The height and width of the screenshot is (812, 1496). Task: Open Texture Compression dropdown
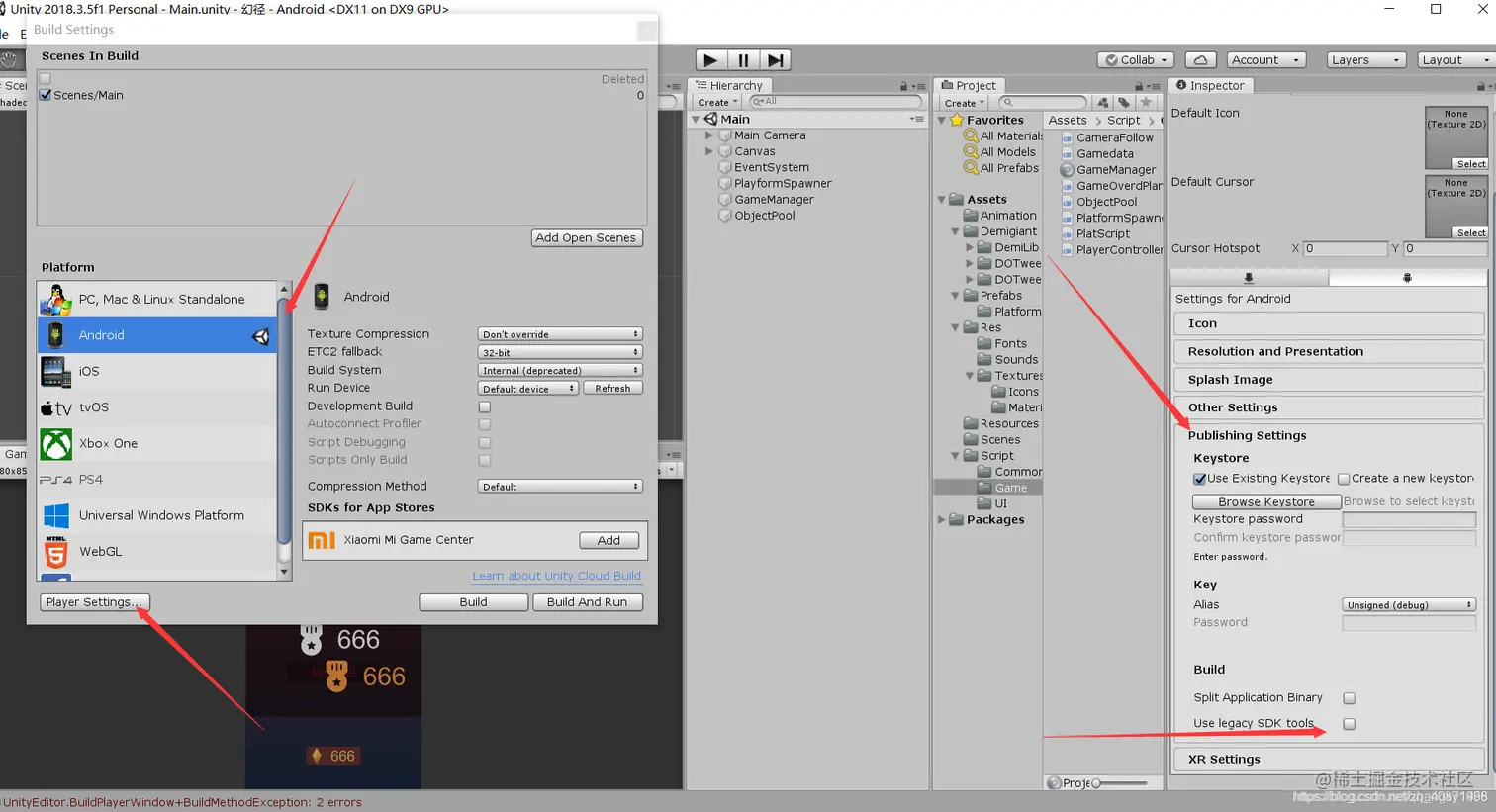(560, 334)
